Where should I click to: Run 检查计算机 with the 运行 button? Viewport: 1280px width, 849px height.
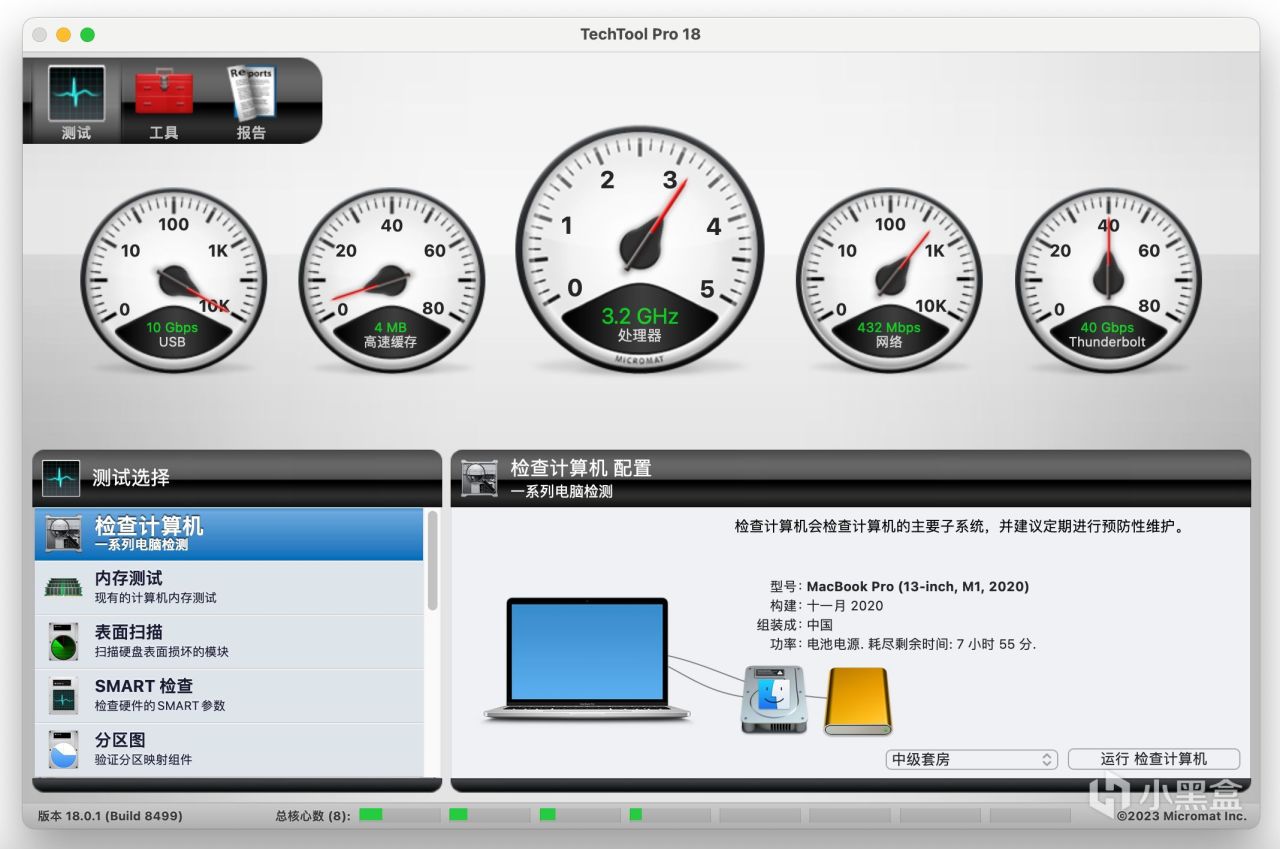1154,759
